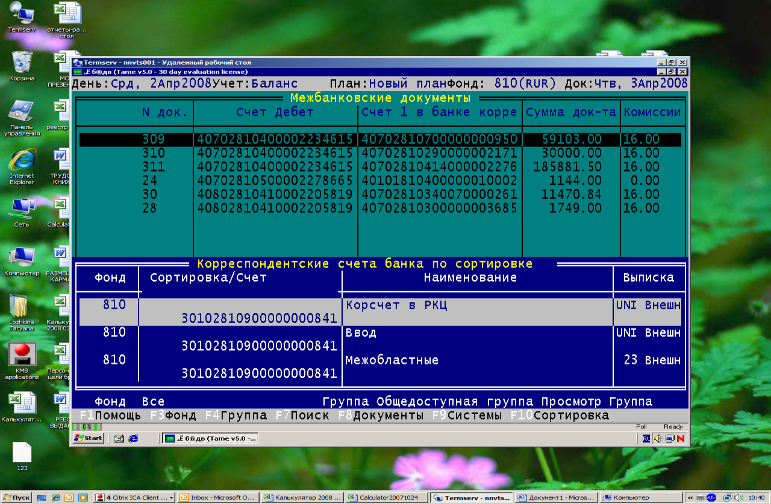The width and height of the screenshot is (771, 504).
Task: Open the Termserv desktop icon
Action: [x=22, y=16]
